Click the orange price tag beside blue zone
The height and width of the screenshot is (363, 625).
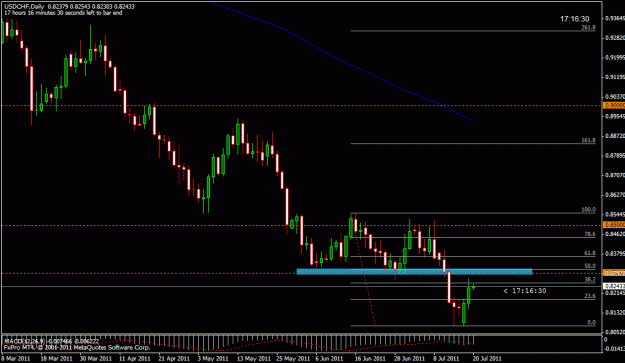coord(614,273)
